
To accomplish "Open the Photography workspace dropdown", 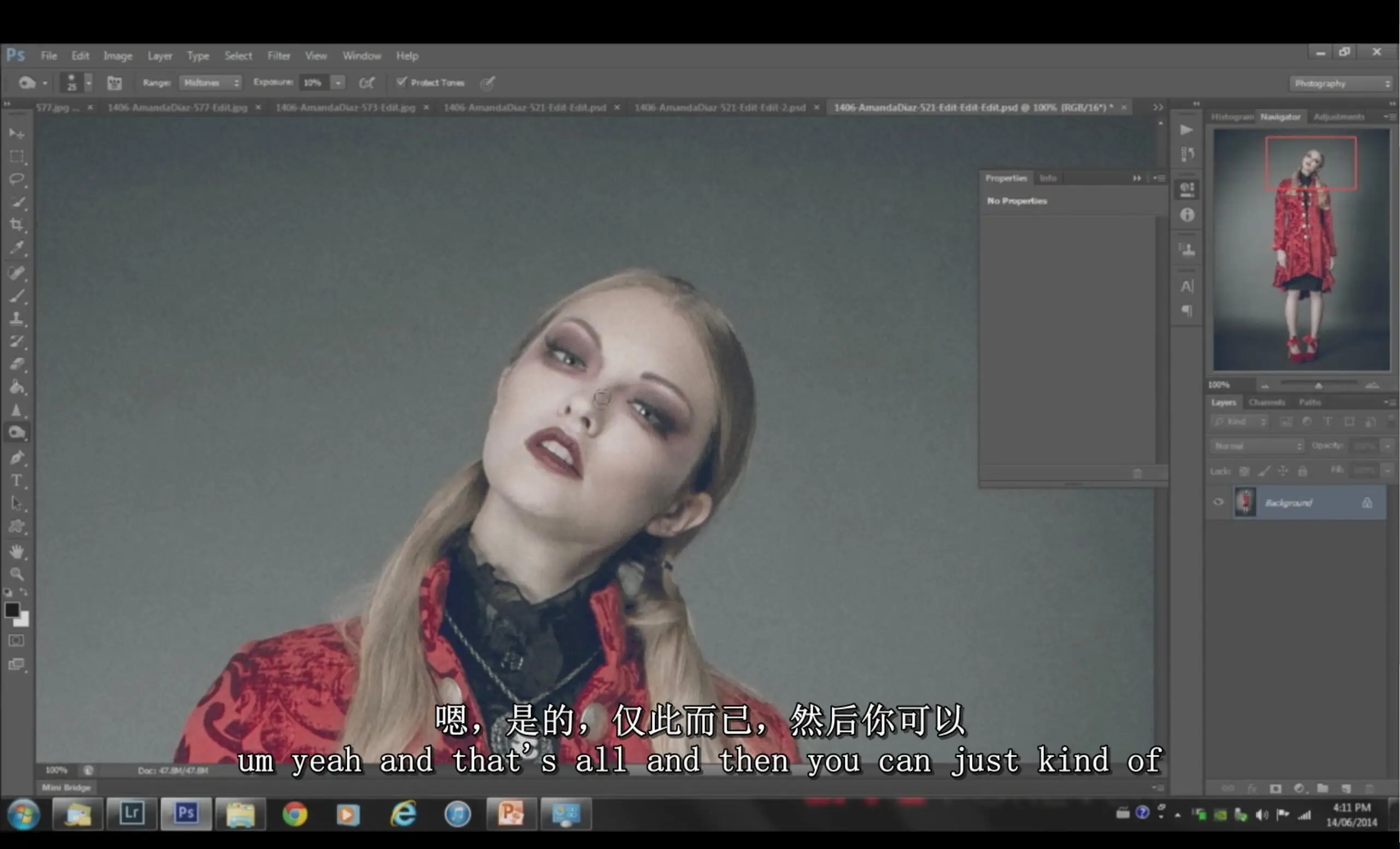I will [1341, 84].
